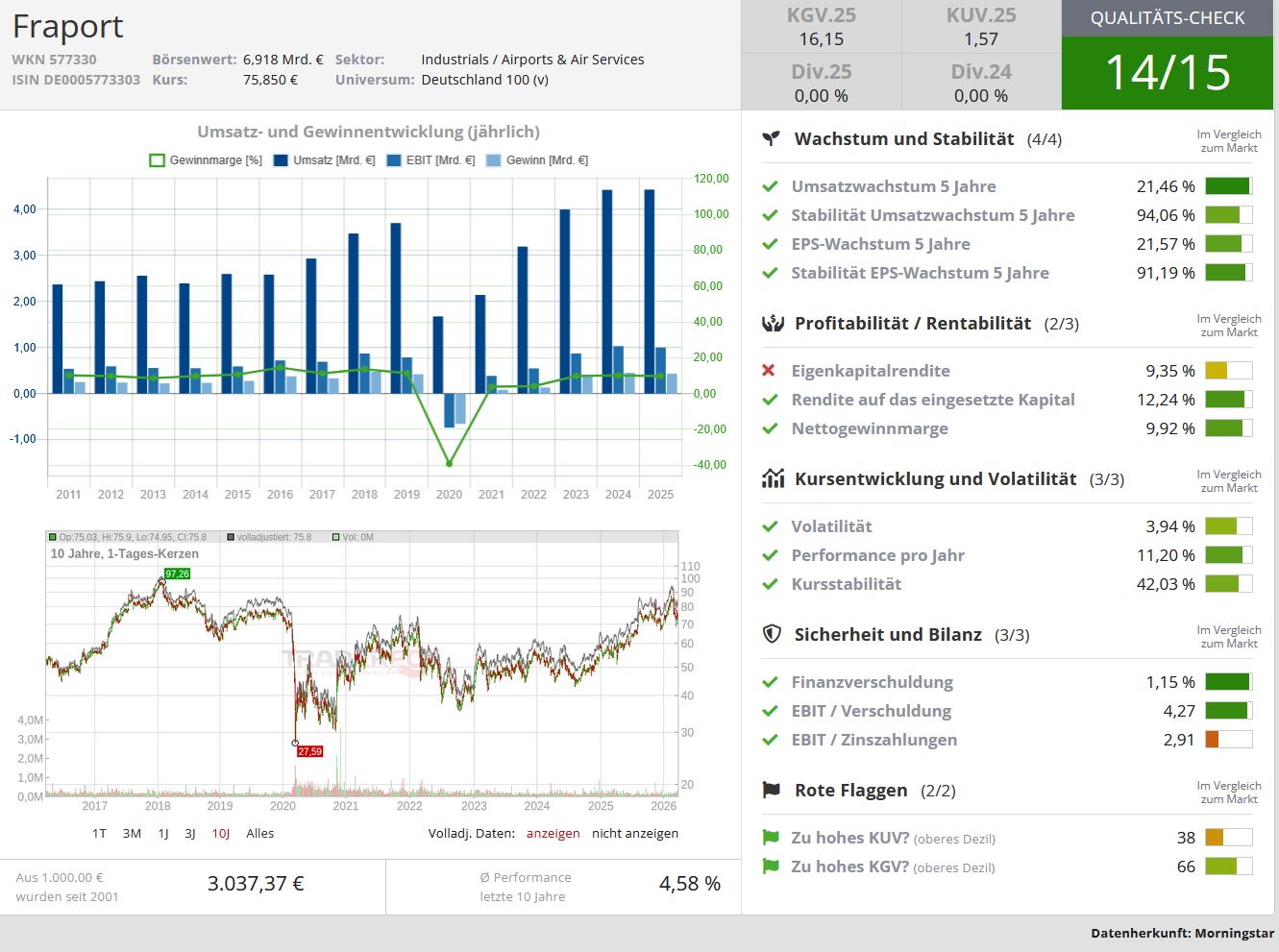Click the red X next to Eigenkapitalrendite
Viewport: 1279px width, 952px height.
pos(769,371)
